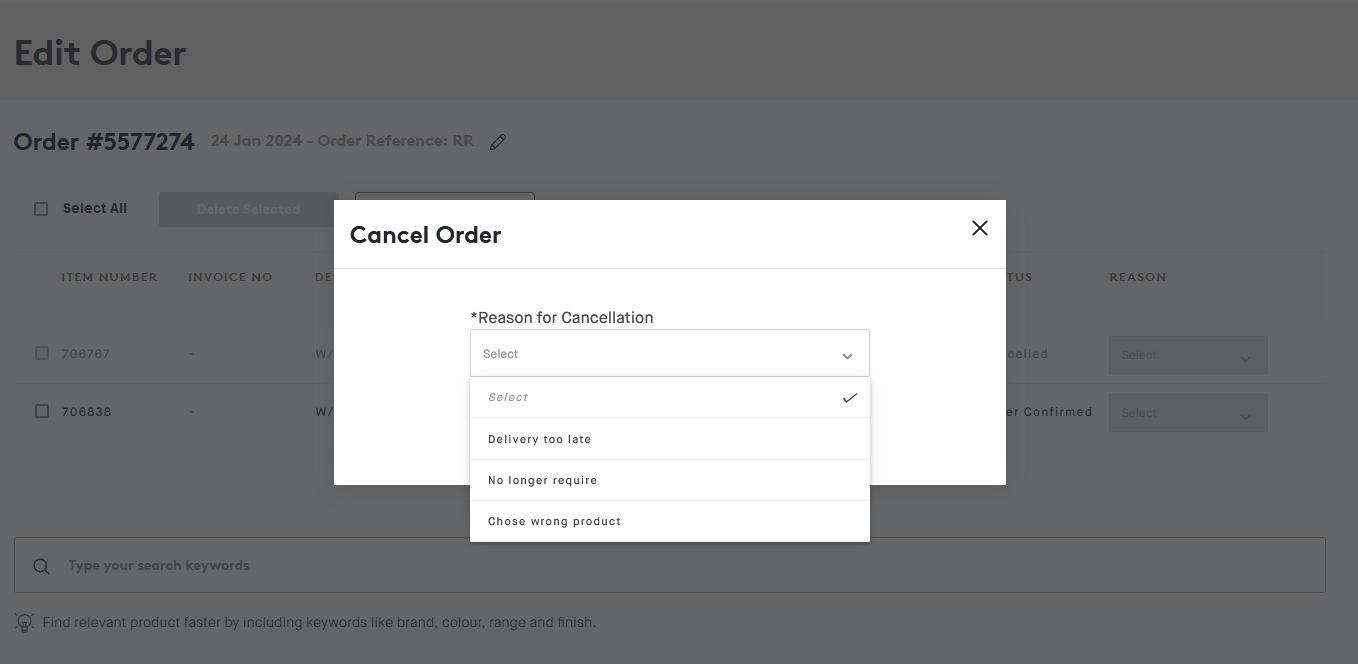1358x664 pixels.
Task: Check the checkbox for item 706767
Action: pyautogui.click(x=40, y=353)
